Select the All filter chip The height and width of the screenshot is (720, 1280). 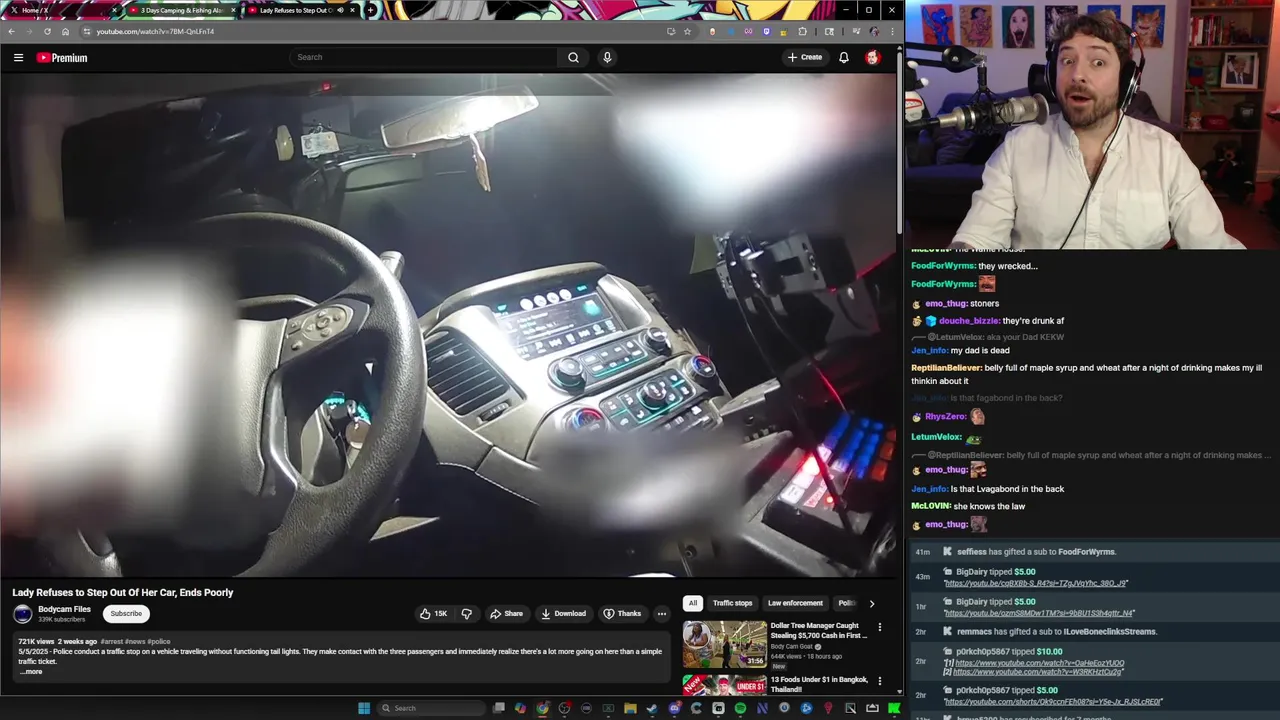pos(692,603)
